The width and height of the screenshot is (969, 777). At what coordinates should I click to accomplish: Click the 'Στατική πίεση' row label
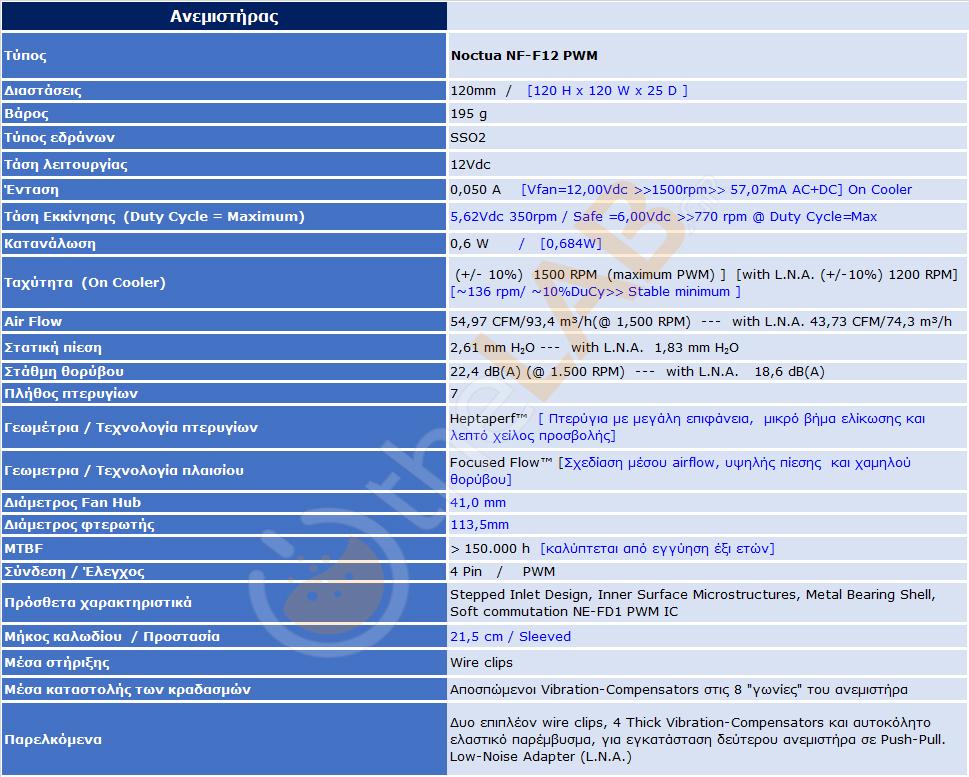pos(53,347)
